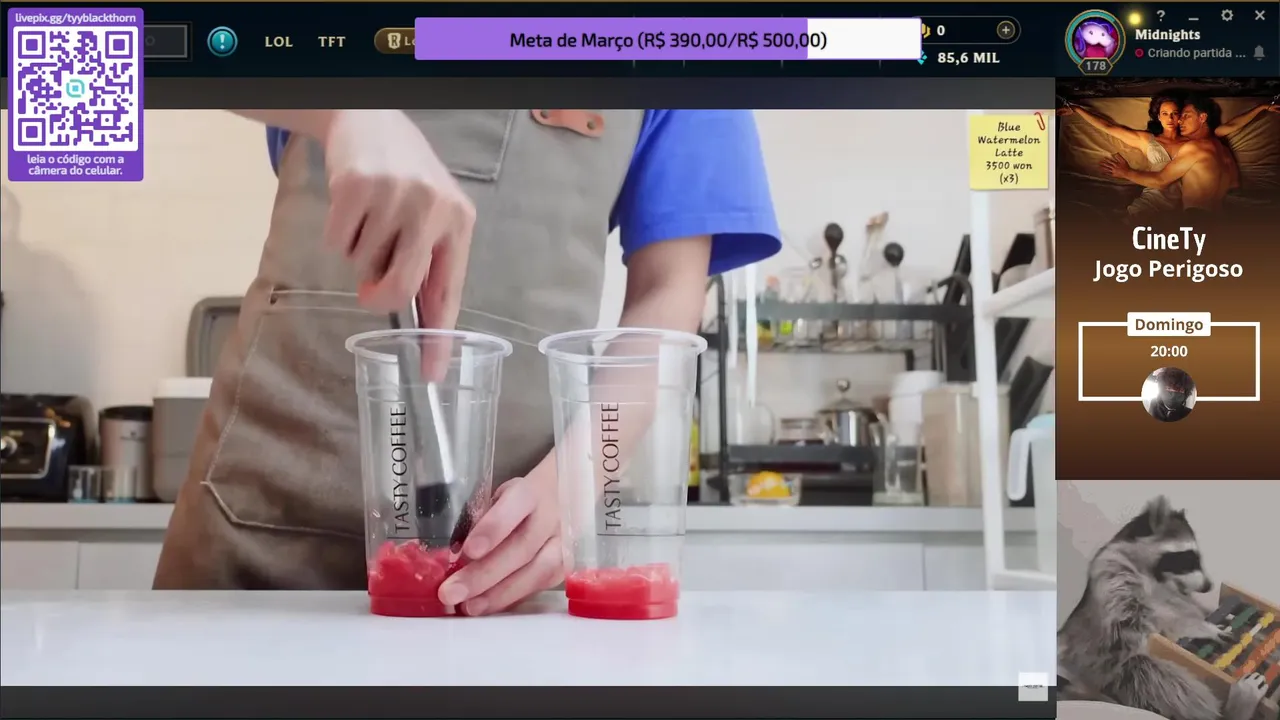This screenshot has width=1280, height=720.
Task: Click the level 178 badge
Action: pos(1095,66)
